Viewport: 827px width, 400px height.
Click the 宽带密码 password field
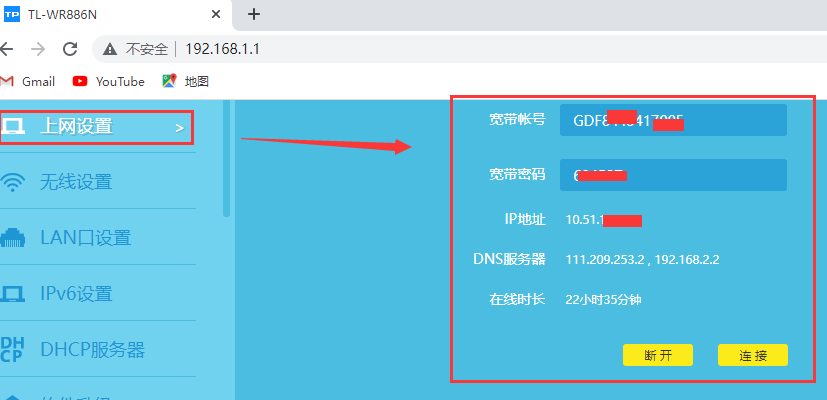[673, 175]
